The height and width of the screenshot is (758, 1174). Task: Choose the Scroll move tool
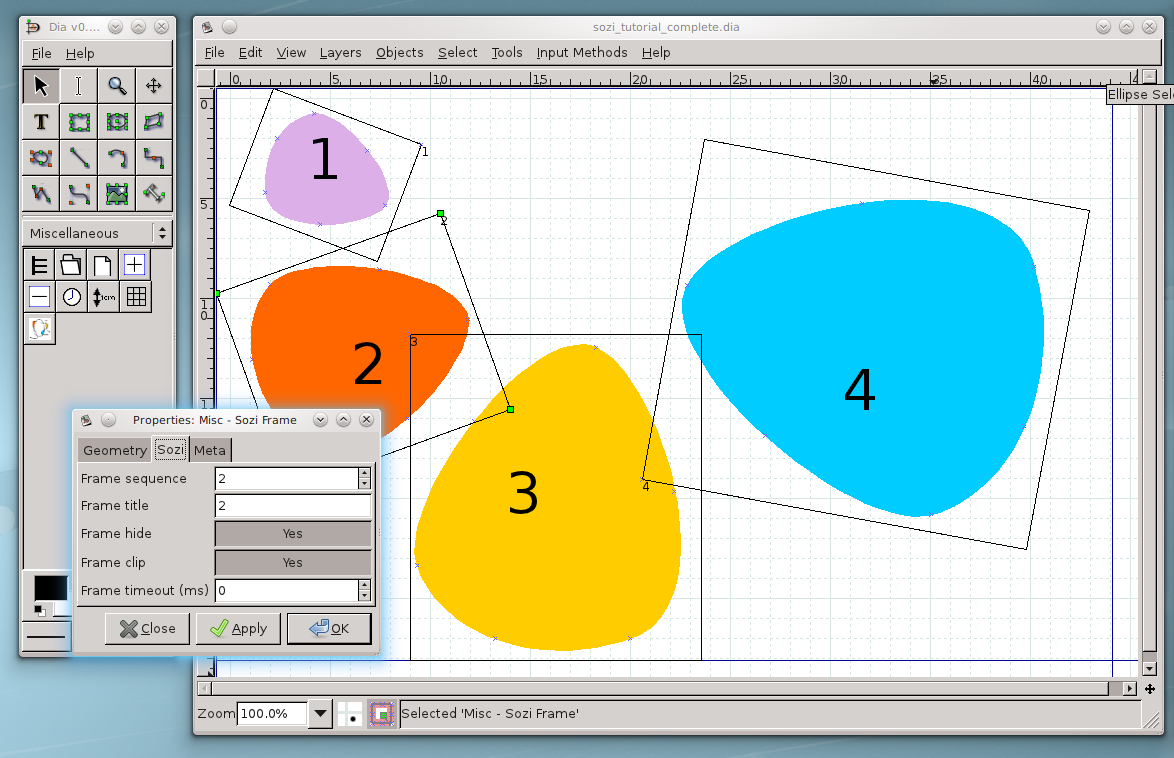pos(154,86)
